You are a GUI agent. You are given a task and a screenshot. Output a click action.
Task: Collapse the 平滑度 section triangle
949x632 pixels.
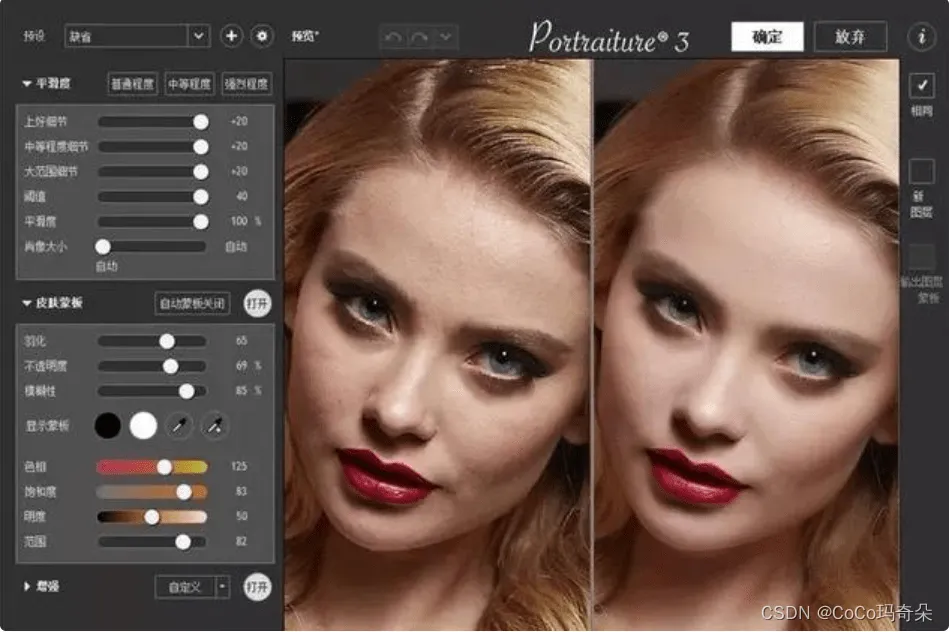coord(27,84)
